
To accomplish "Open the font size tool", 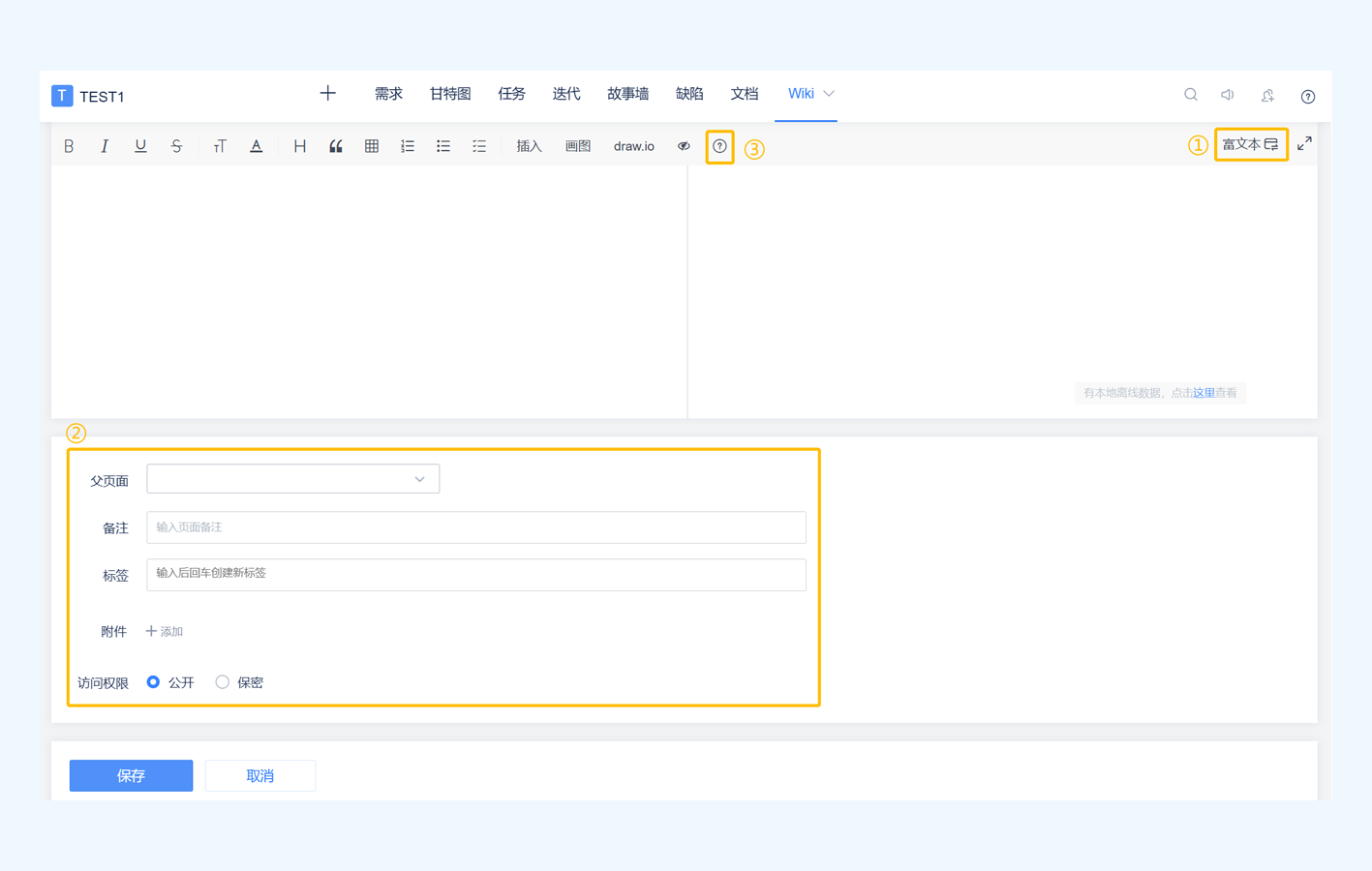I will [220, 146].
